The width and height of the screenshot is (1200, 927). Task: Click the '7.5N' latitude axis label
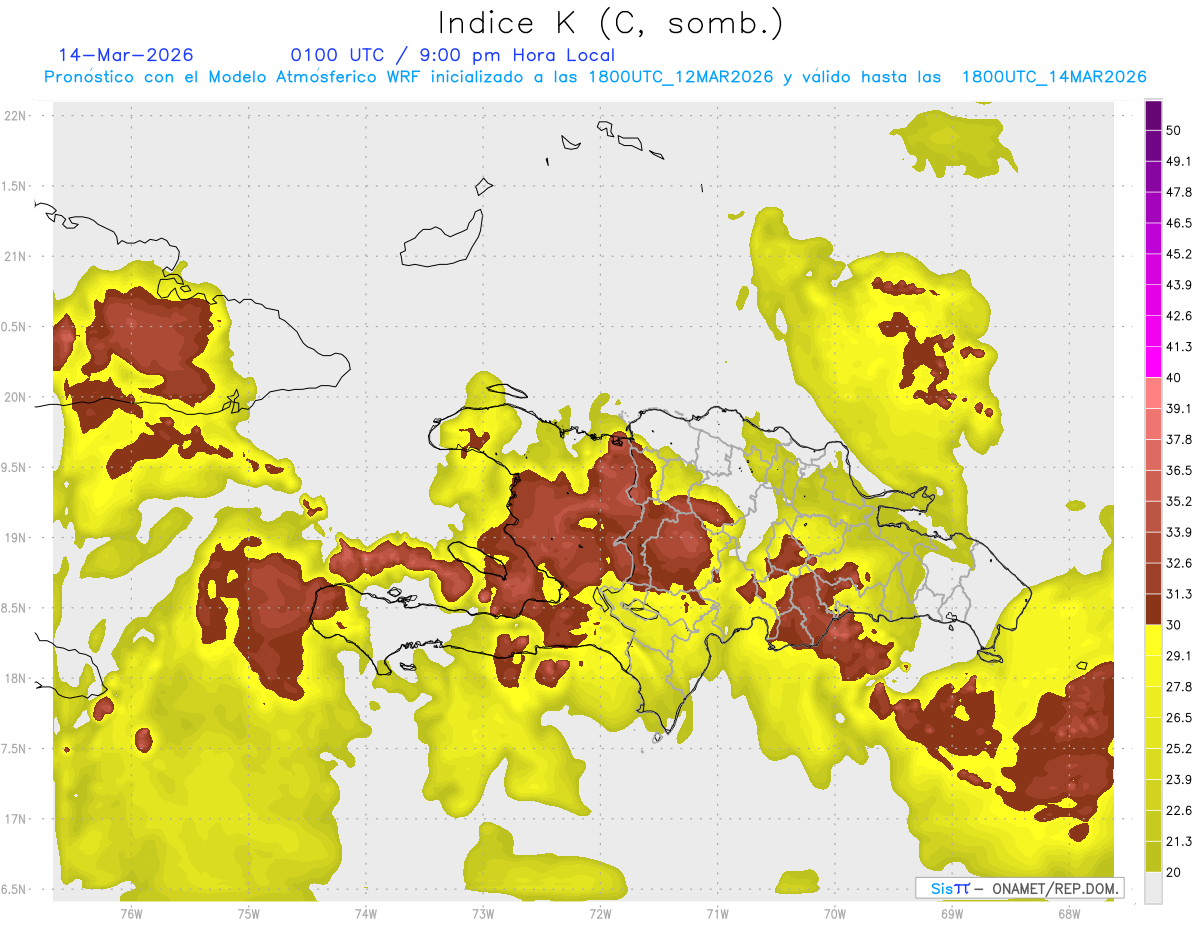tap(15, 749)
